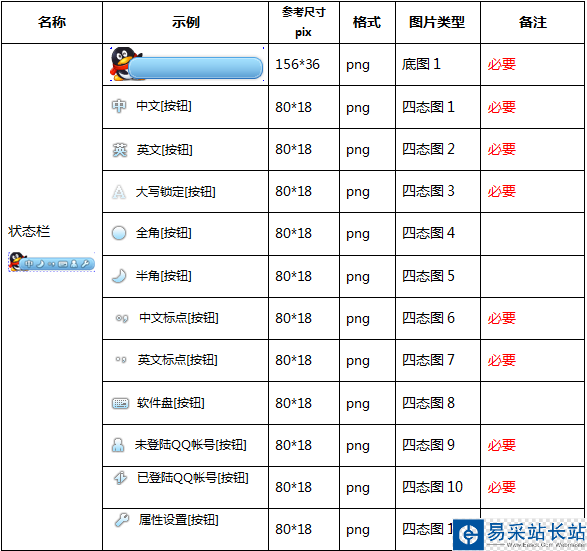
Task: Click the crescent moon icon for 半角
Action: (119, 276)
